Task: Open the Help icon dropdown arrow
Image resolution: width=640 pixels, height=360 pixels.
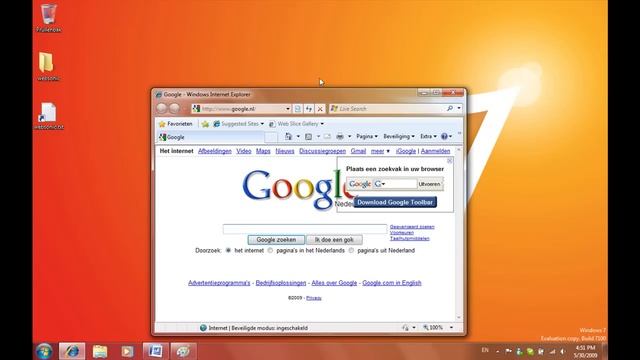Action: (450, 136)
